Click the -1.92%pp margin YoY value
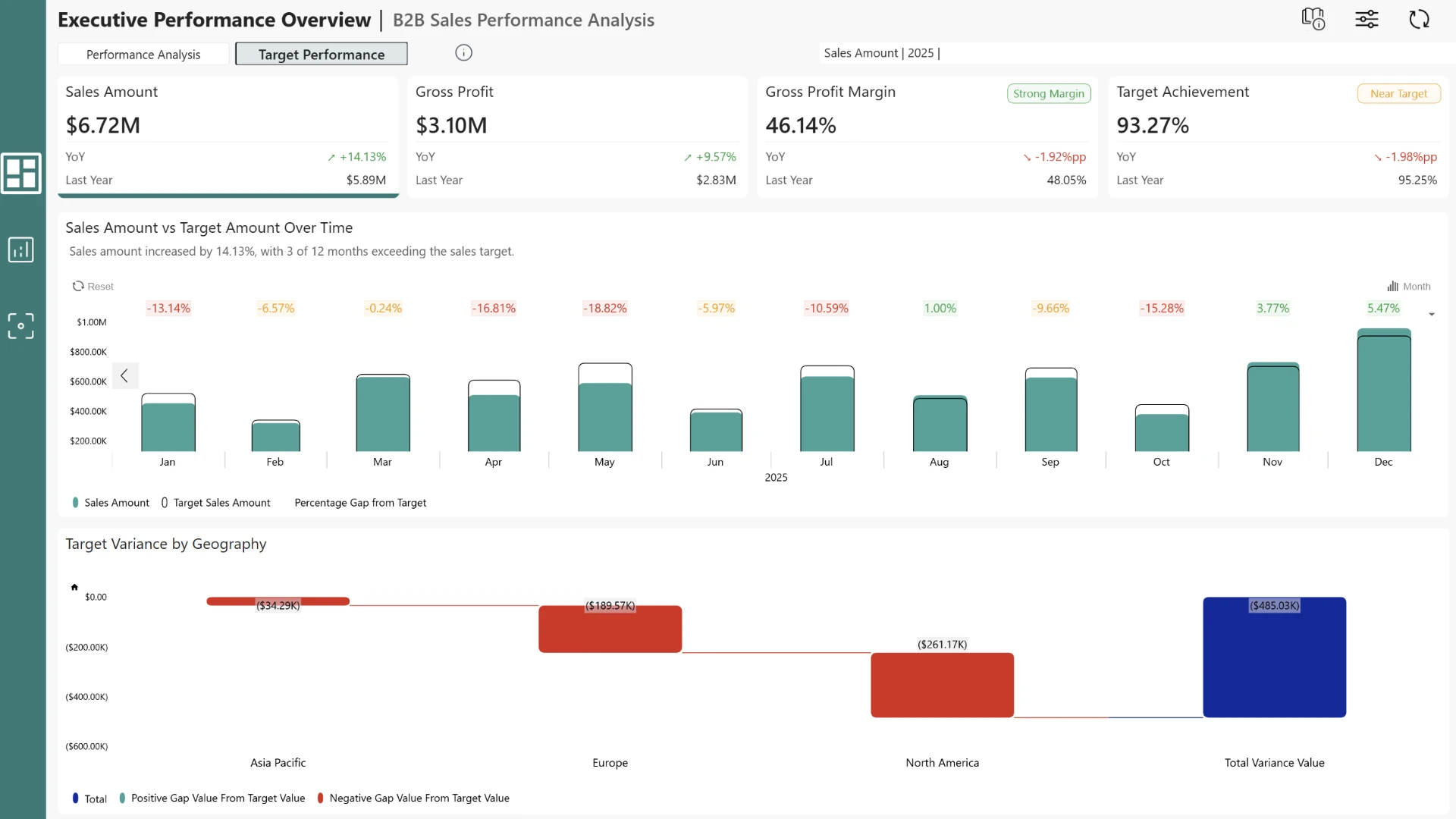Screen dimensions: 1456x819 (x=1061, y=157)
